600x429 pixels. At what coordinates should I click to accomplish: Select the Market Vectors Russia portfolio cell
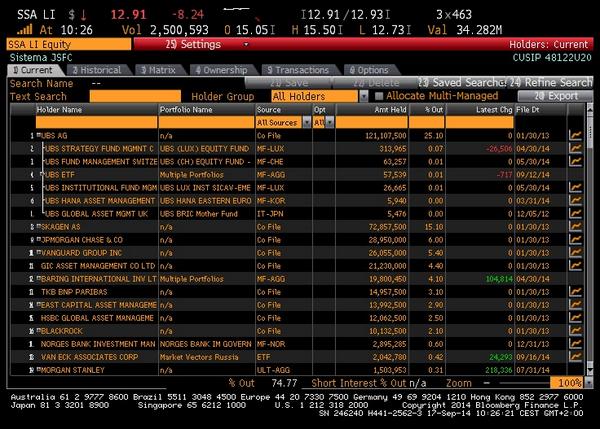tap(199, 357)
